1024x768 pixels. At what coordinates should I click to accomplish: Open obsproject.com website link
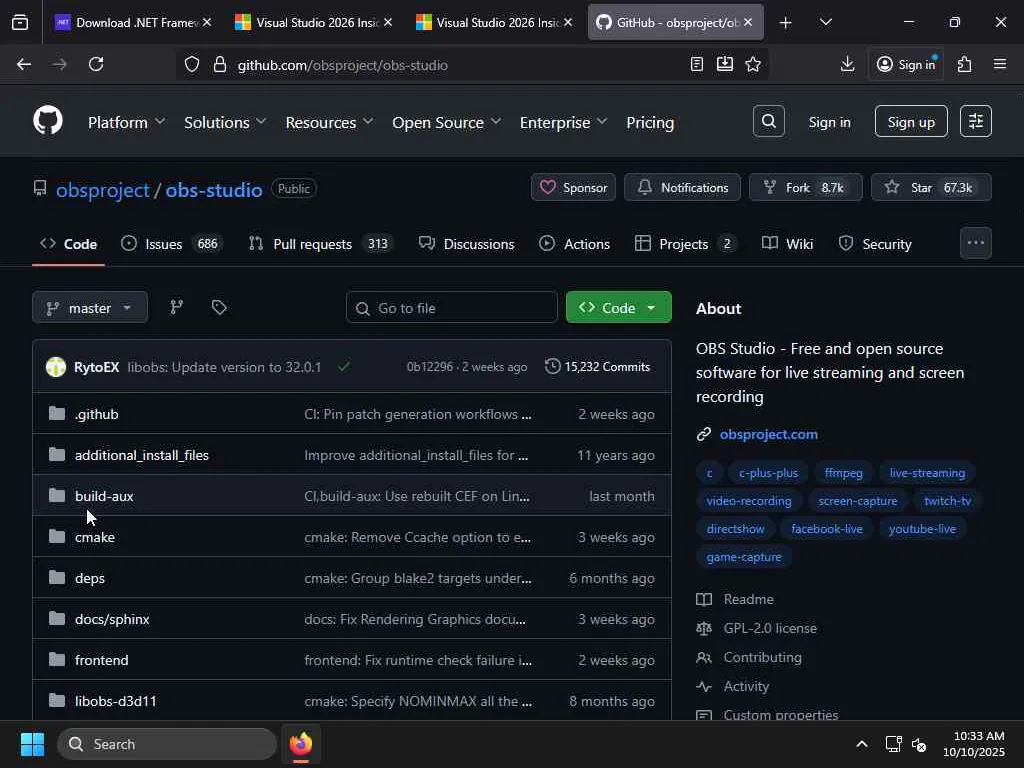click(x=769, y=434)
